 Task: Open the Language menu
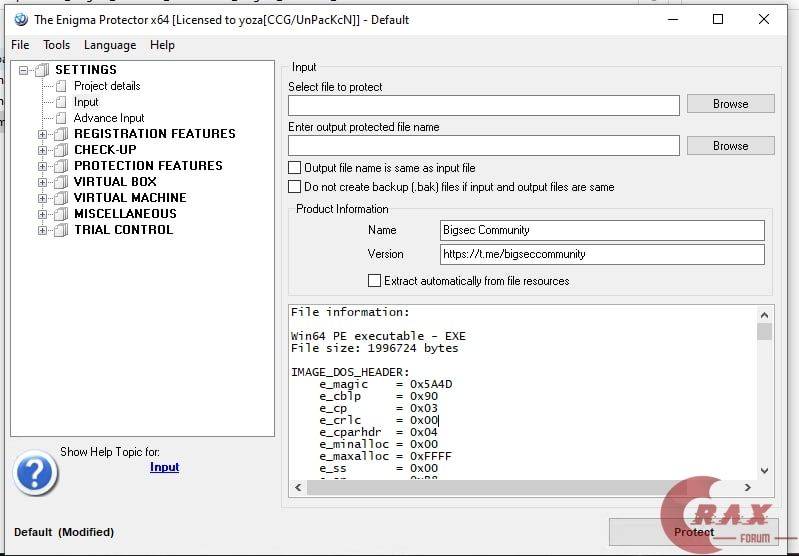coord(110,45)
